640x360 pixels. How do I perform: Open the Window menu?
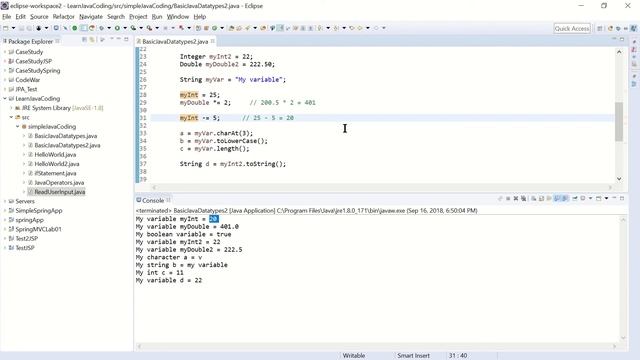[x=178, y=17]
